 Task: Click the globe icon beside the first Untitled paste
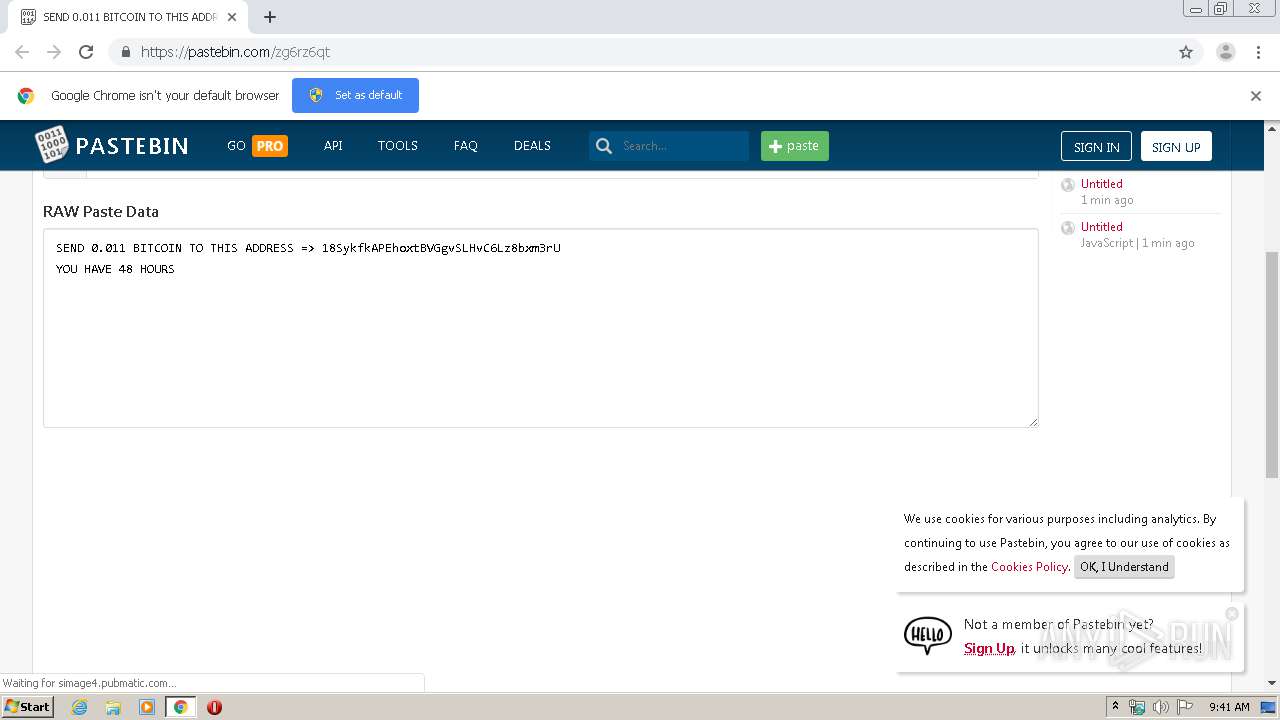(x=1068, y=185)
